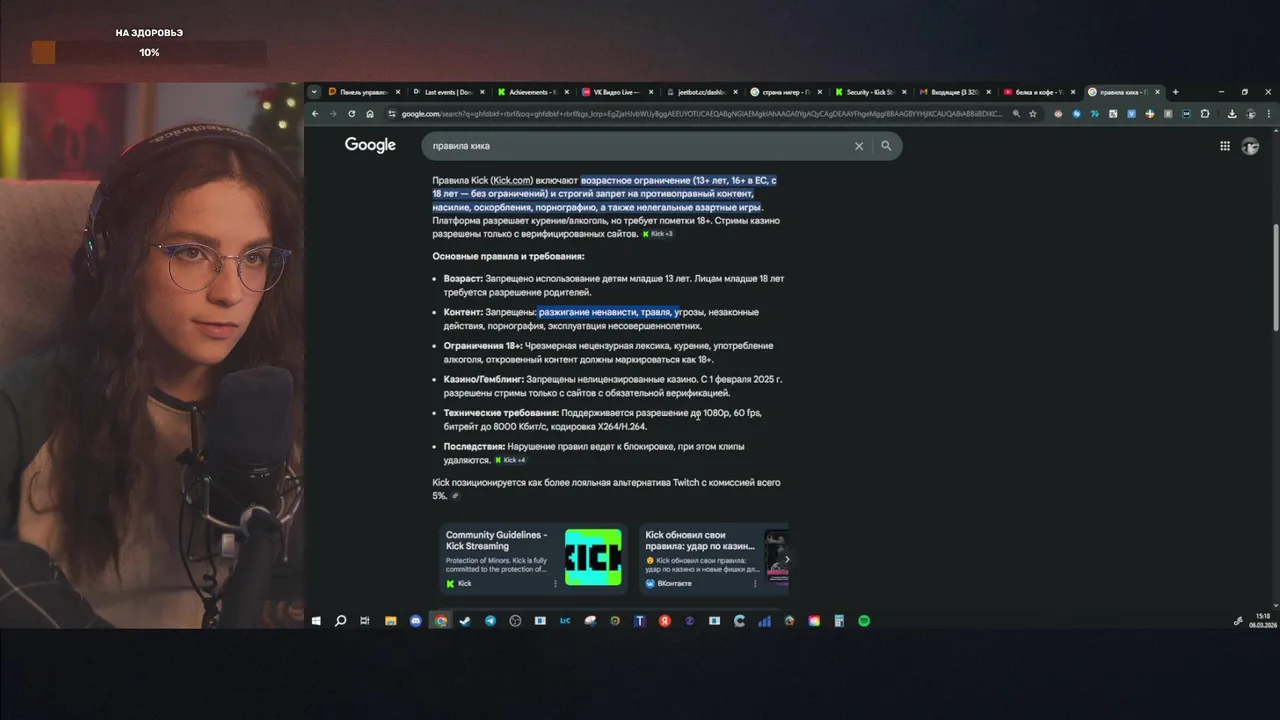Open Windows search on taskbar

[x=340, y=621]
